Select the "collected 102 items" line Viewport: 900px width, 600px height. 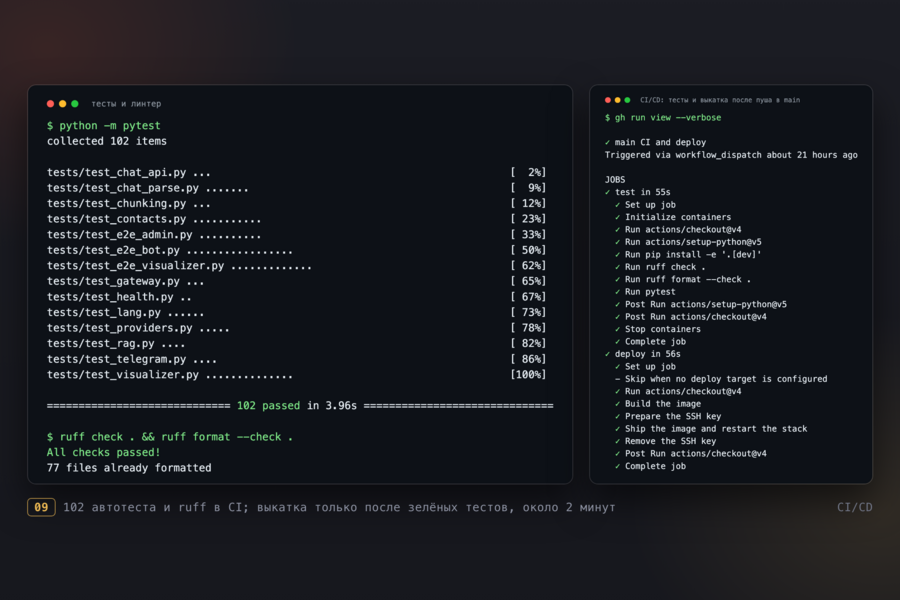107,141
